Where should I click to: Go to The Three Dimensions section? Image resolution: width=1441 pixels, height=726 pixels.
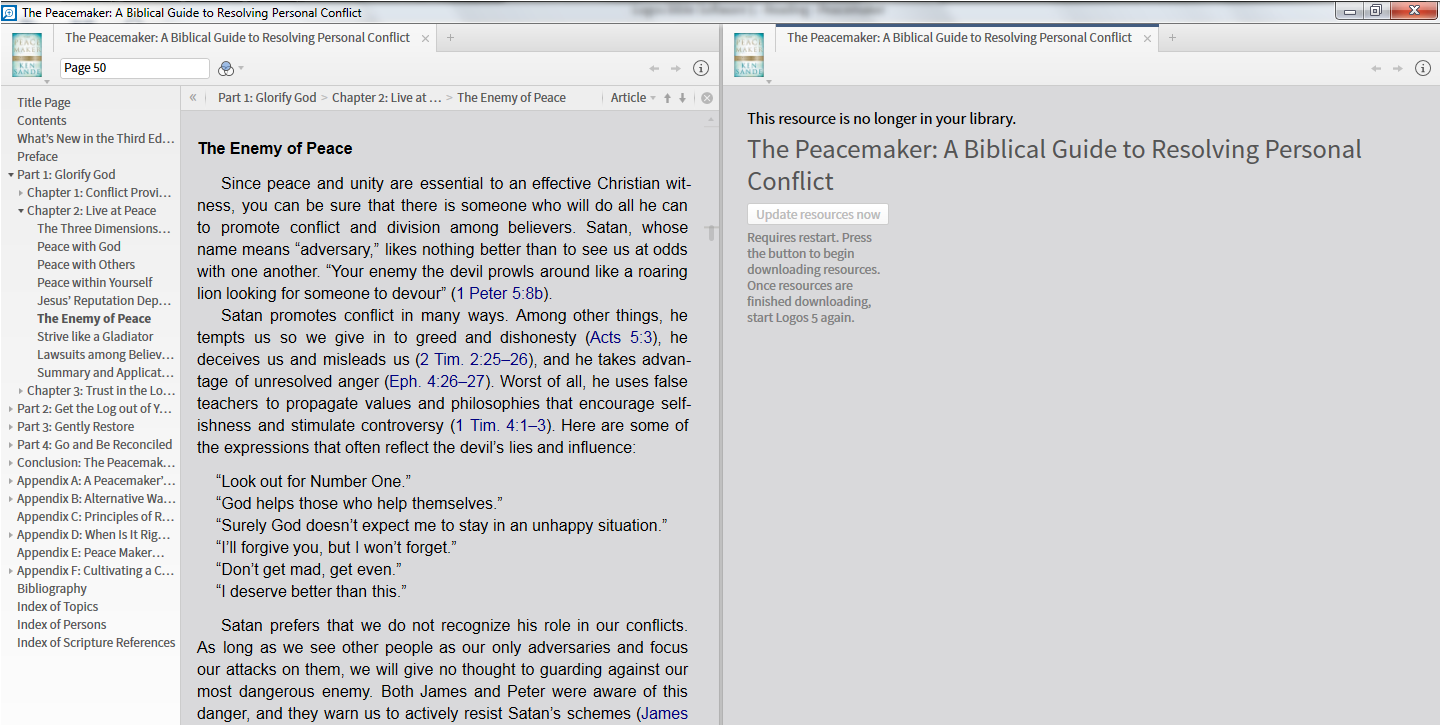pos(104,229)
